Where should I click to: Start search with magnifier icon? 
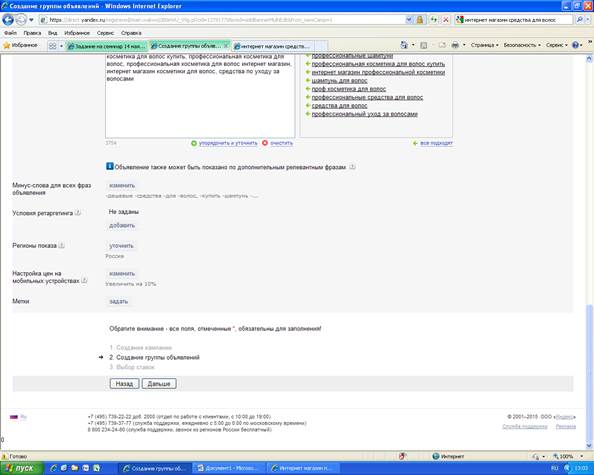579,20
